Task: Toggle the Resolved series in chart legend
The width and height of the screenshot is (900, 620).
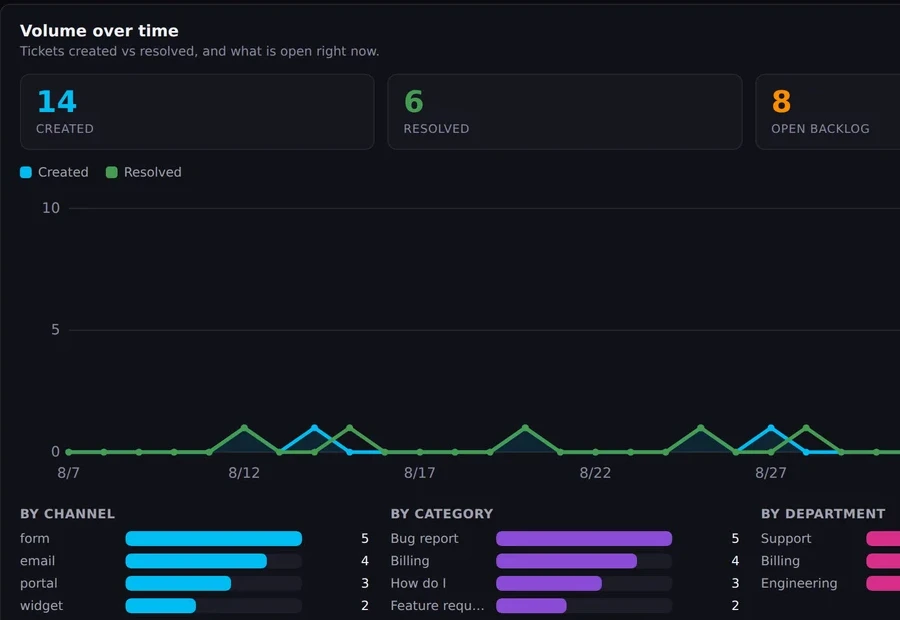Action: pyautogui.click(x=143, y=172)
